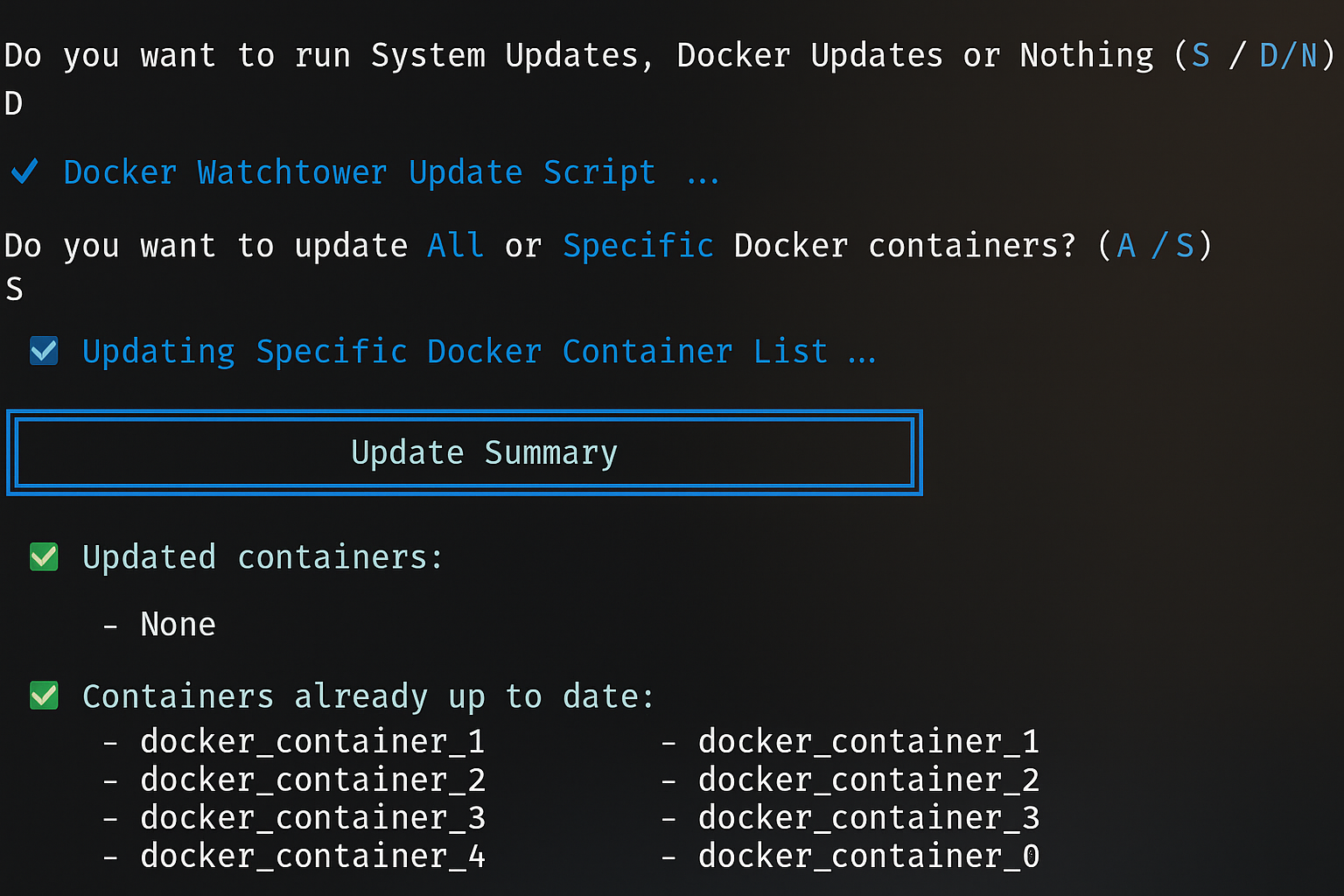
Task: Click the blue checkbox beside Updating Specific Docker
Action: (x=44, y=351)
